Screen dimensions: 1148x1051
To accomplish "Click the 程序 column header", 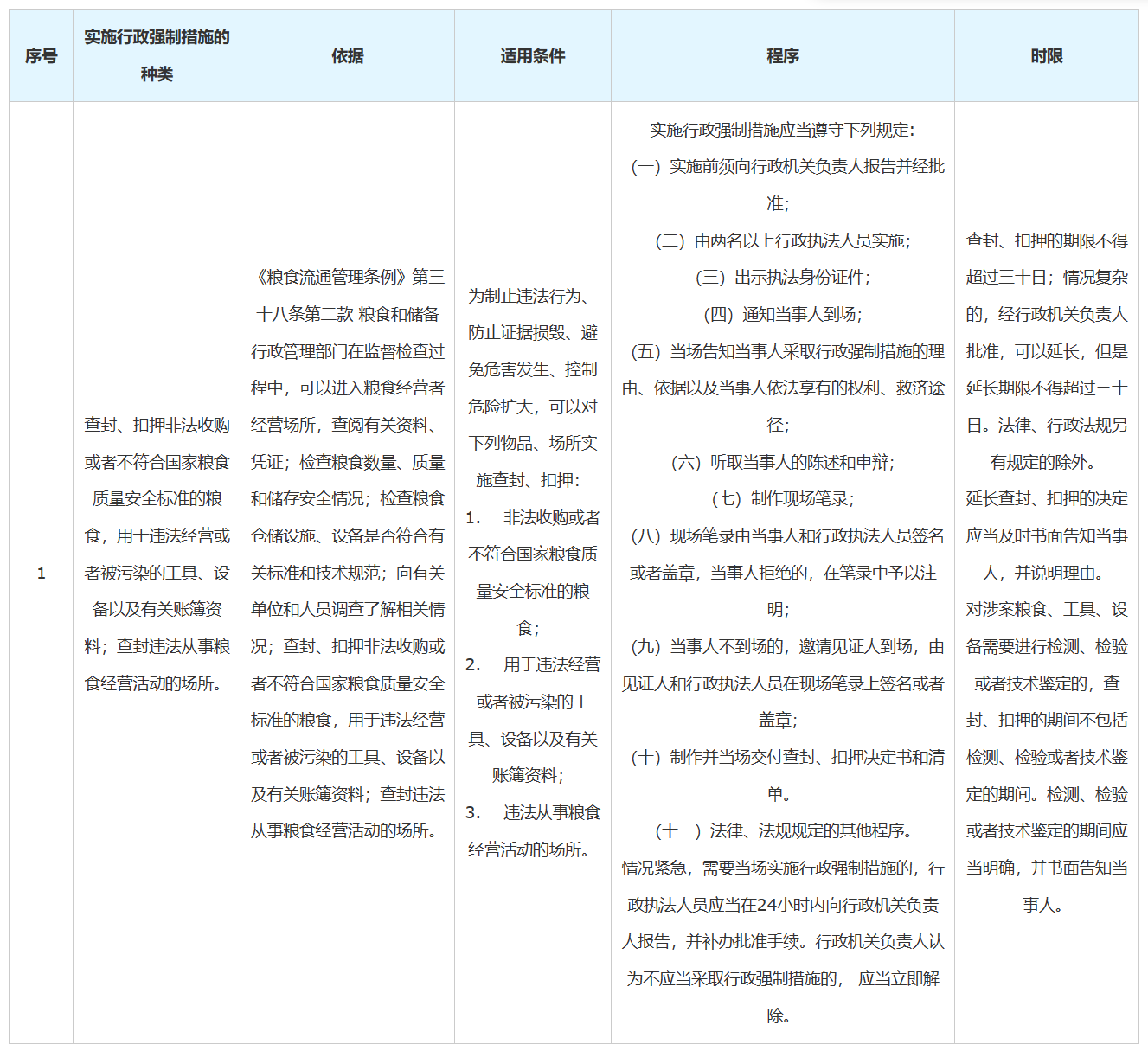I will coord(781,54).
